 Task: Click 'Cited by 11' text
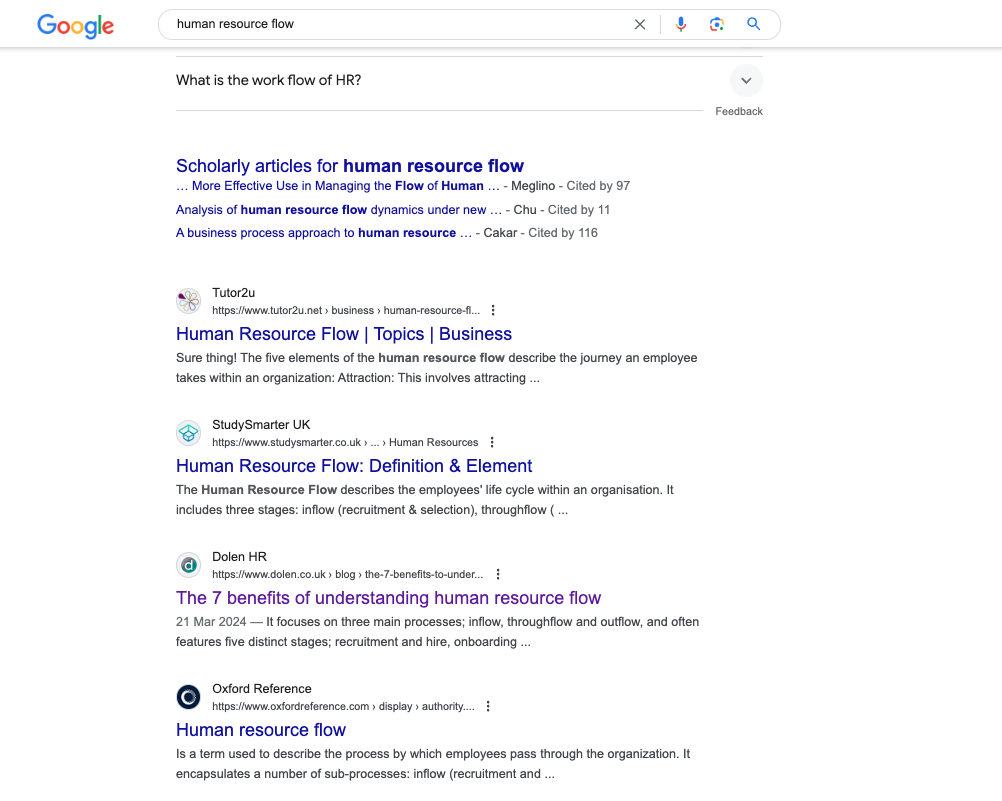tap(579, 210)
